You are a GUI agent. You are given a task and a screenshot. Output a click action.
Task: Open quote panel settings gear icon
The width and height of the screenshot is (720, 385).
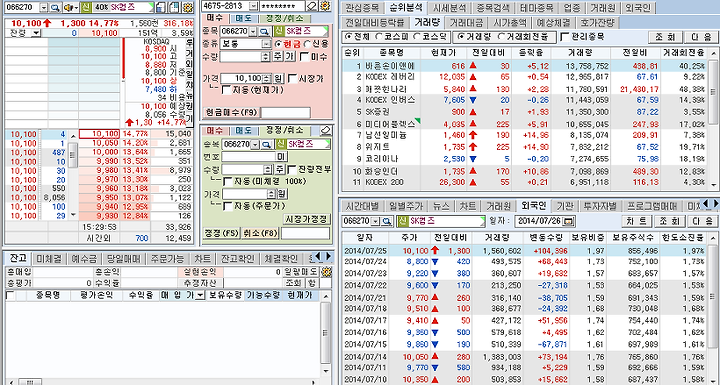point(187,7)
